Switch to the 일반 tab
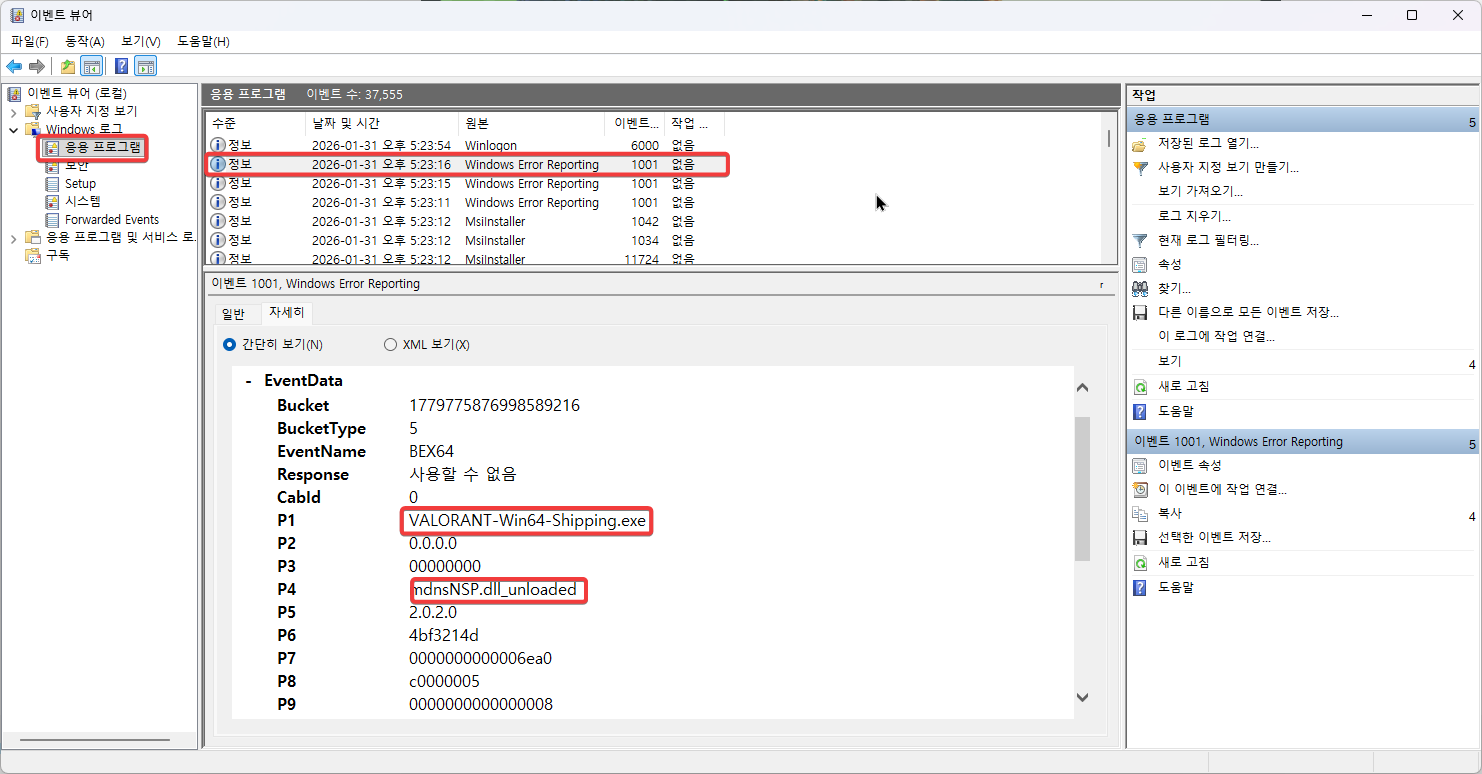 (233, 314)
